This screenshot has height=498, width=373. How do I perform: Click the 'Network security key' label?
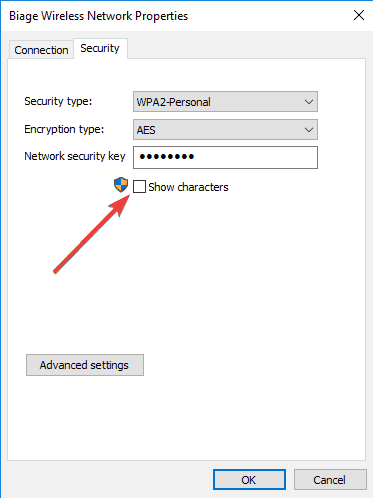pyautogui.click(x=75, y=156)
